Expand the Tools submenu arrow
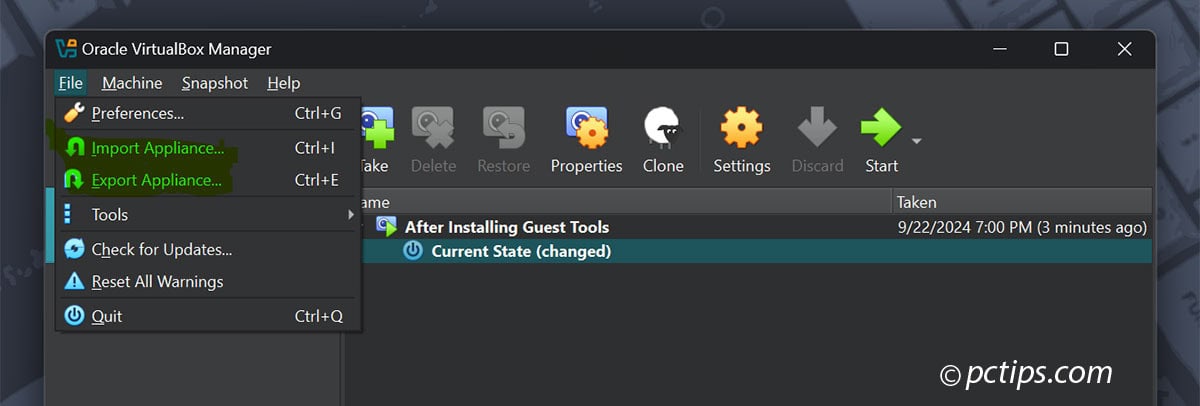This screenshot has height=406, width=1200. click(x=351, y=215)
